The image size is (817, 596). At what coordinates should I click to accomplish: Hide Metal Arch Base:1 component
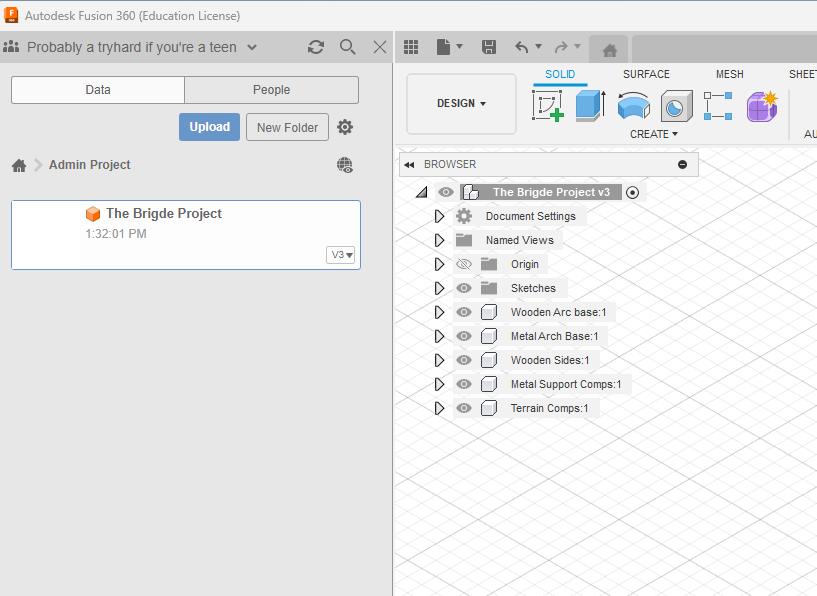tap(464, 336)
